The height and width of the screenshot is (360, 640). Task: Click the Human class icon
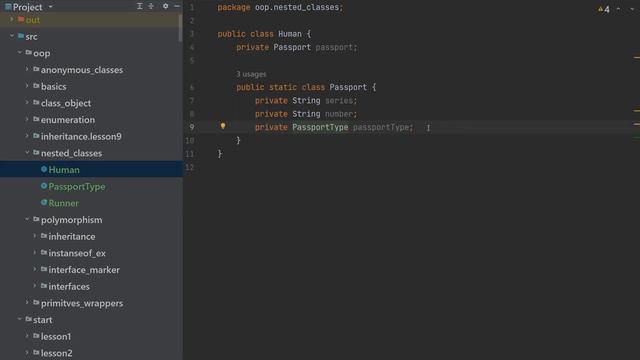click(44, 169)
